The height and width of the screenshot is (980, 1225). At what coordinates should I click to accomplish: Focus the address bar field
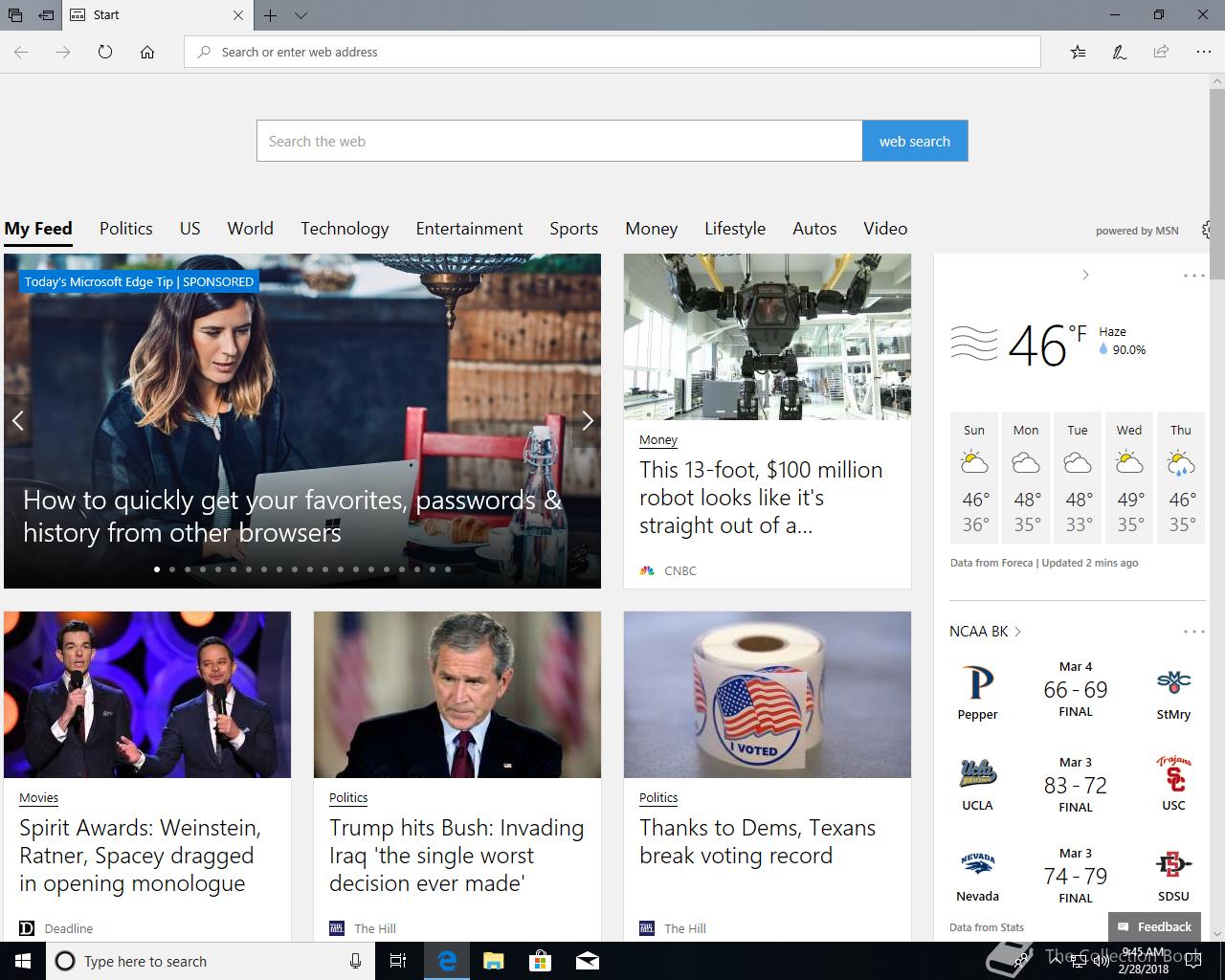(612, 52)
